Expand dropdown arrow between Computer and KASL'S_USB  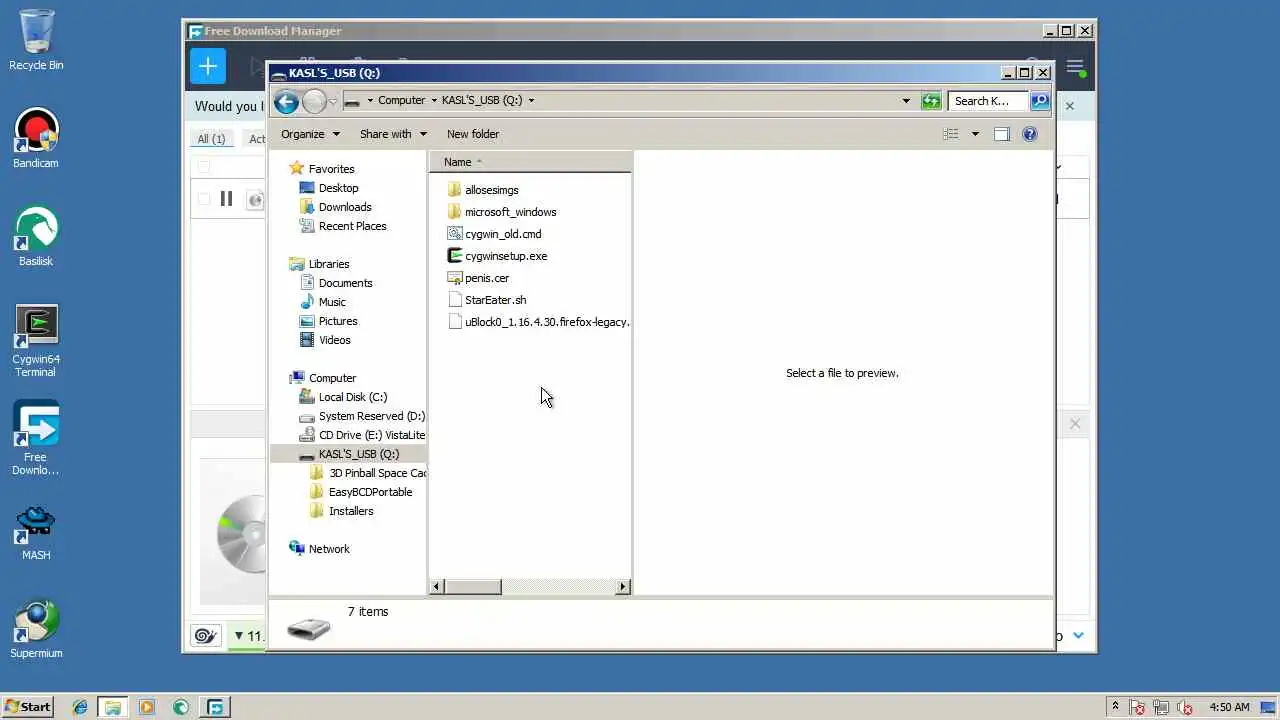pyautogui.click(x=434, y=100)
